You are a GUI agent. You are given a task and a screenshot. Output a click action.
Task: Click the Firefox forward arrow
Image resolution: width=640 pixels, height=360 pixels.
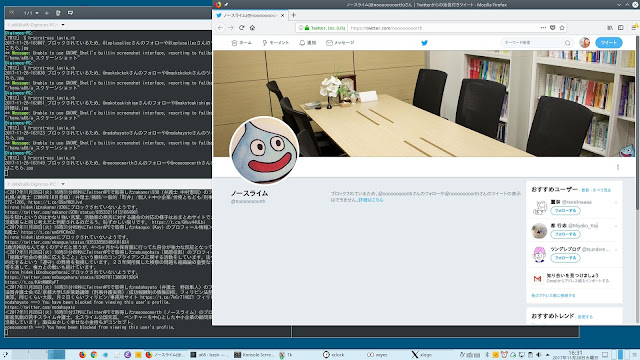click(x=231, y=28)
